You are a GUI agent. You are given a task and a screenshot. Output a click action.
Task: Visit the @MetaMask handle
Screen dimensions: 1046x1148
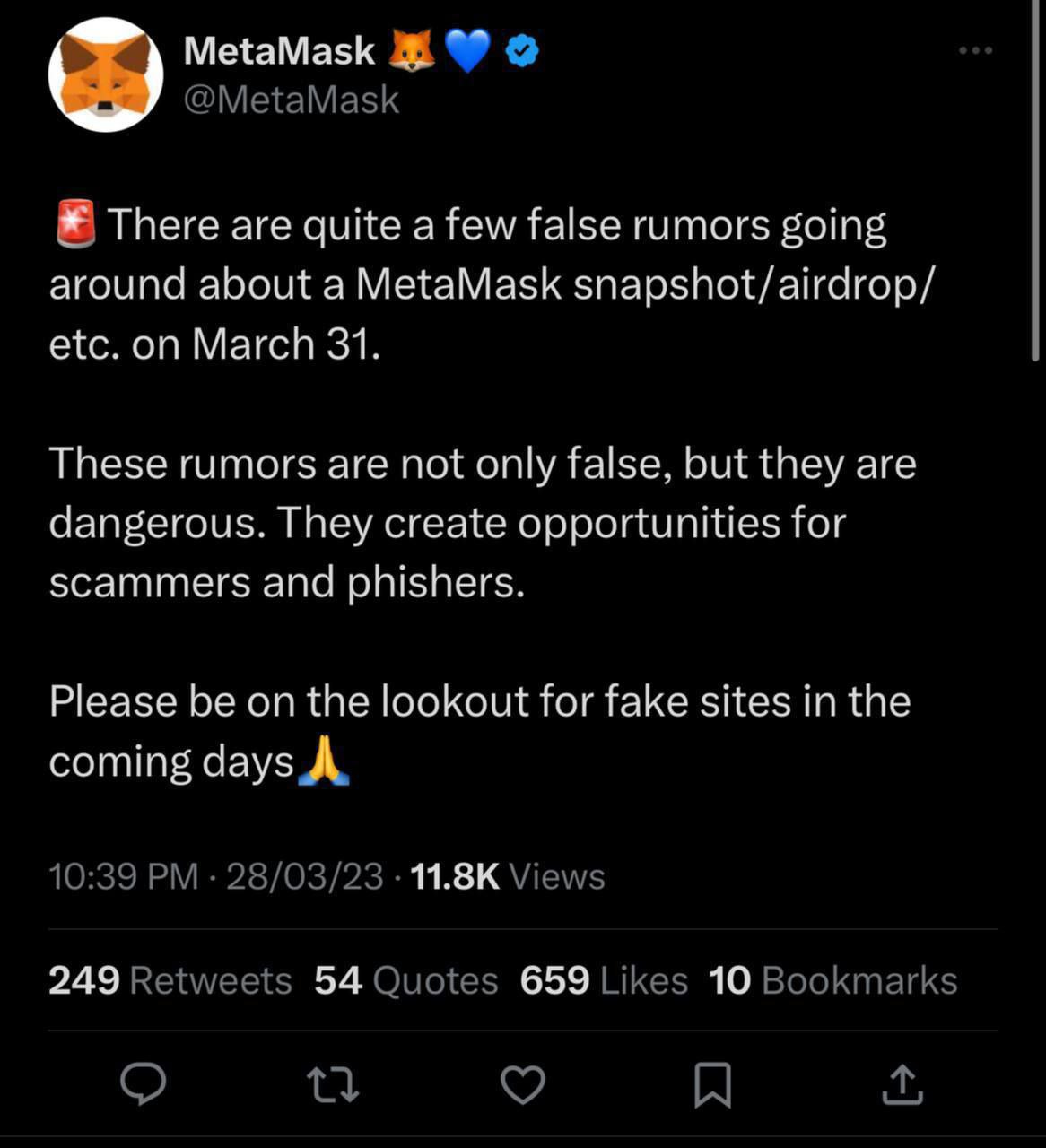click(291, 99)
